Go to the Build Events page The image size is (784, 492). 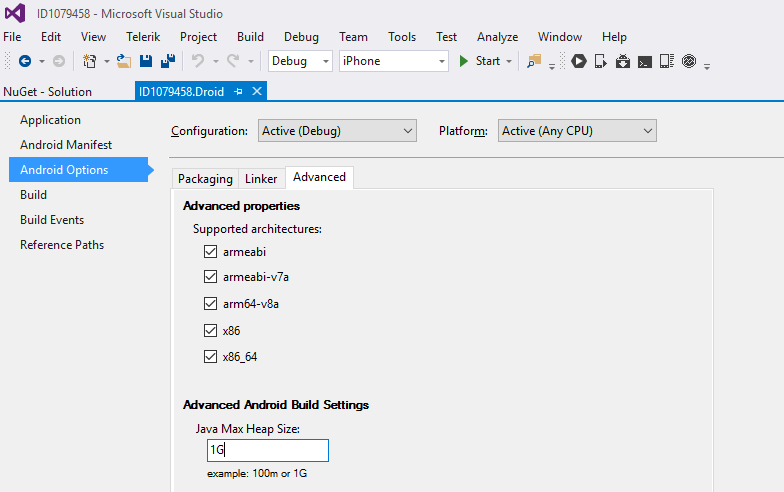click(52, 220)
